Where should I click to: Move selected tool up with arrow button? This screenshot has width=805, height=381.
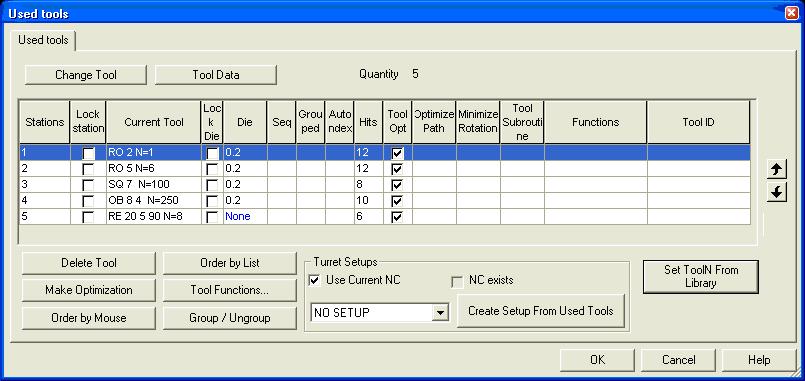[777, 169]
